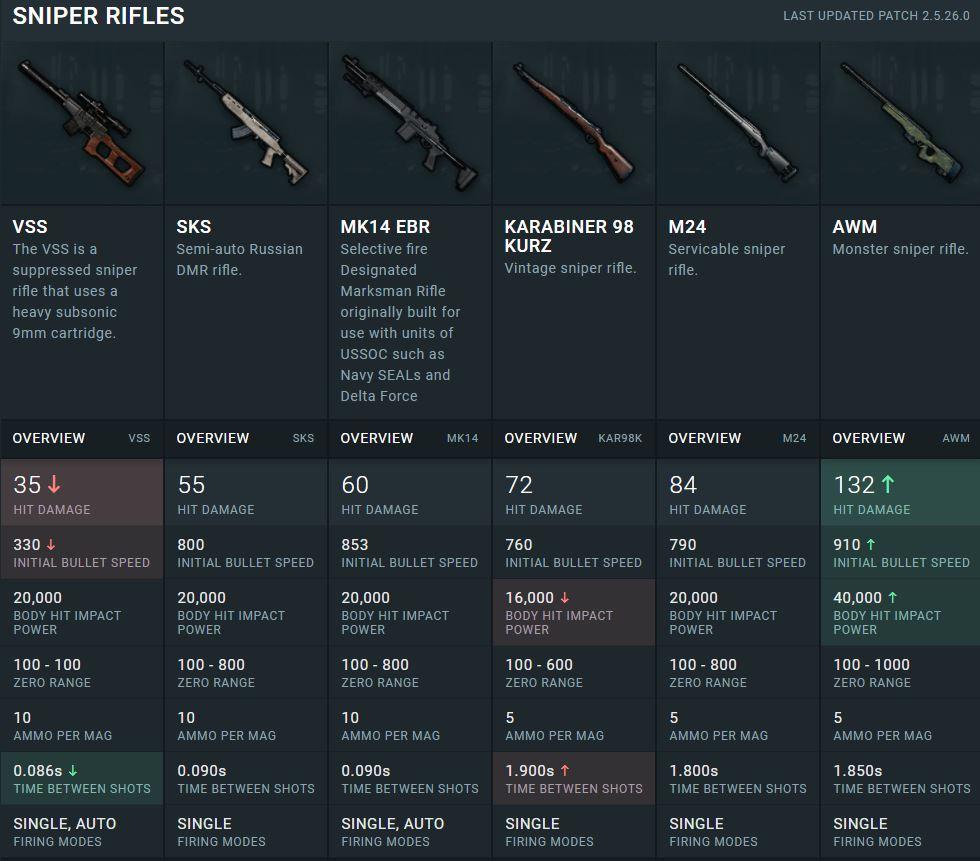This screenshot has width=980, height=861.
Task: Click the 'Vintage sniper rifle.' description
Action: (x=570, y=268)
